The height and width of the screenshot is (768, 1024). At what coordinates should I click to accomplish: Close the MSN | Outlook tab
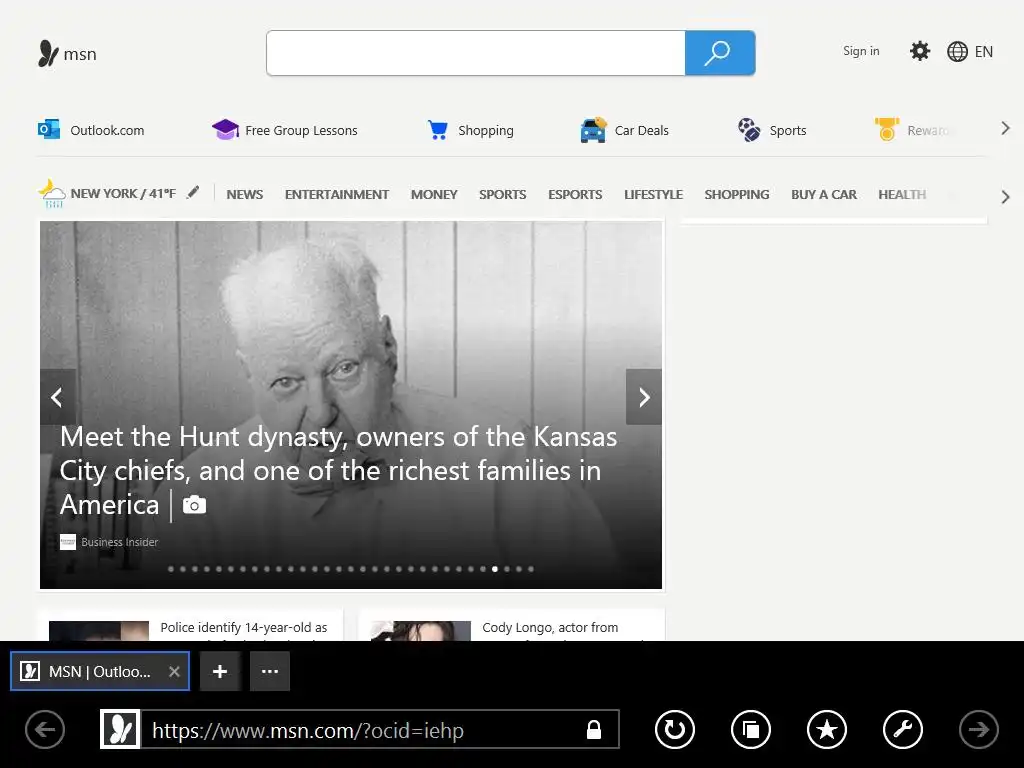click(x=174, y=671)
